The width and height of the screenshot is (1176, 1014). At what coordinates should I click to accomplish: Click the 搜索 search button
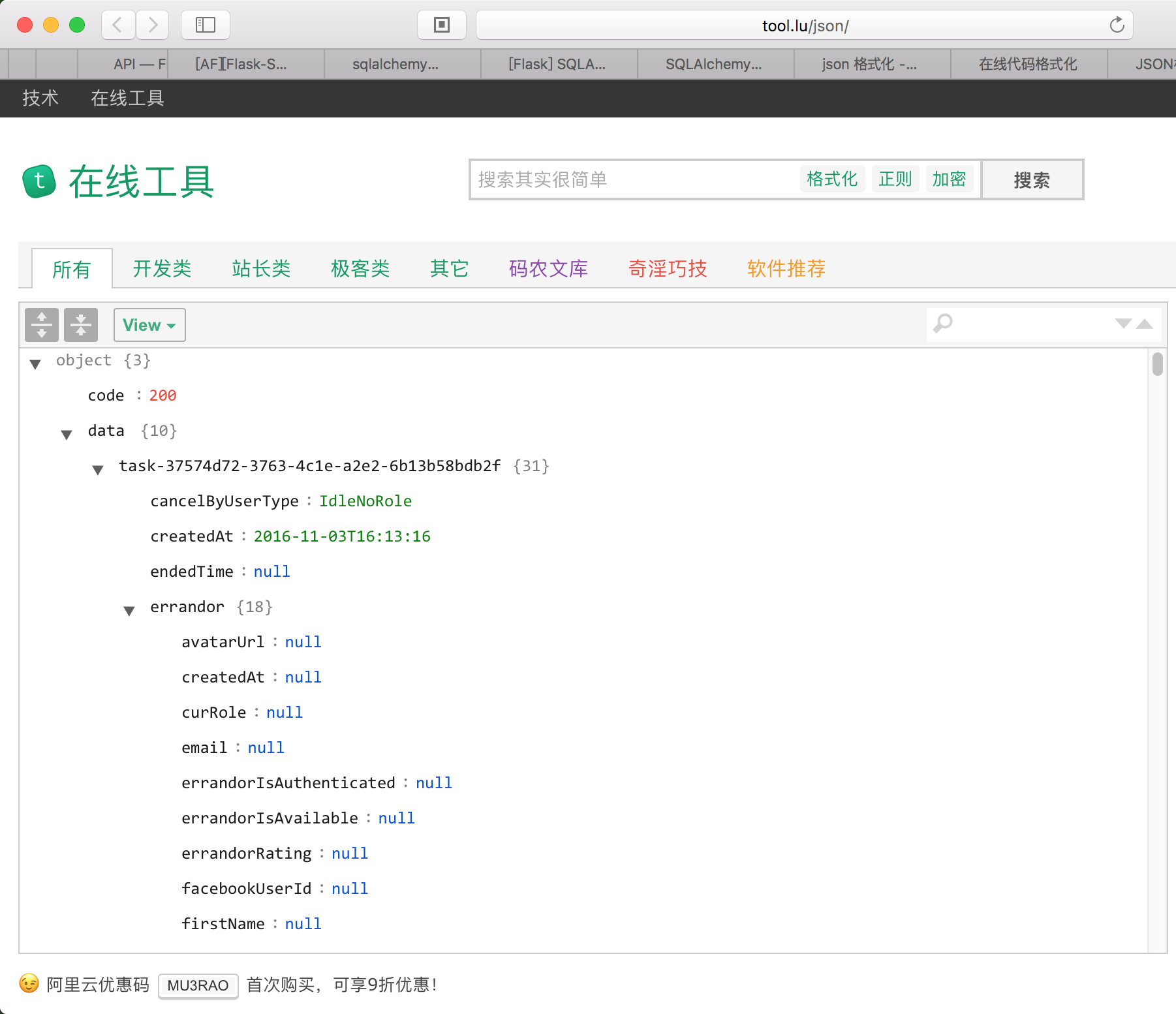tap(1032, 179)
